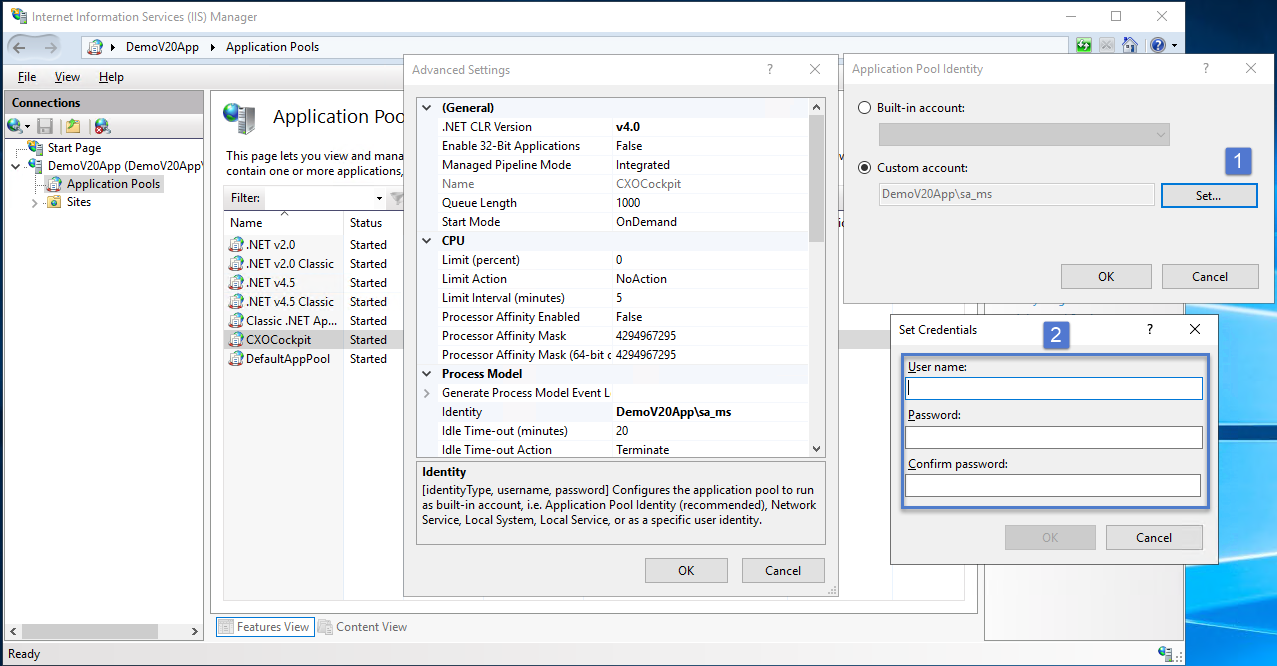Click the status bar network icon
Viewport: 1277px width, 666px height.
coord(1166,654)
